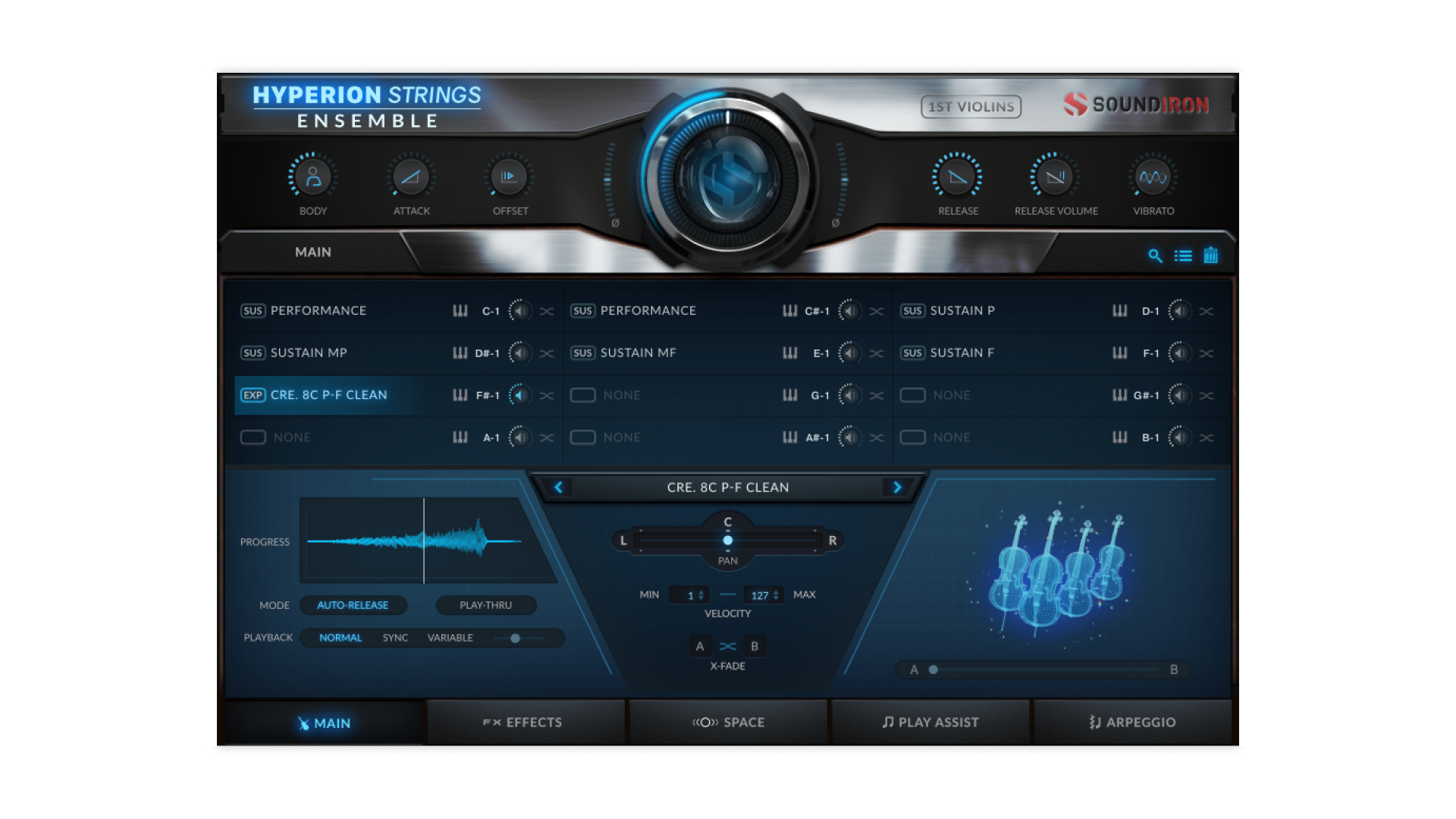1456x819 pixels.
Task: Select X-Fade layer B
Action: 755,646
